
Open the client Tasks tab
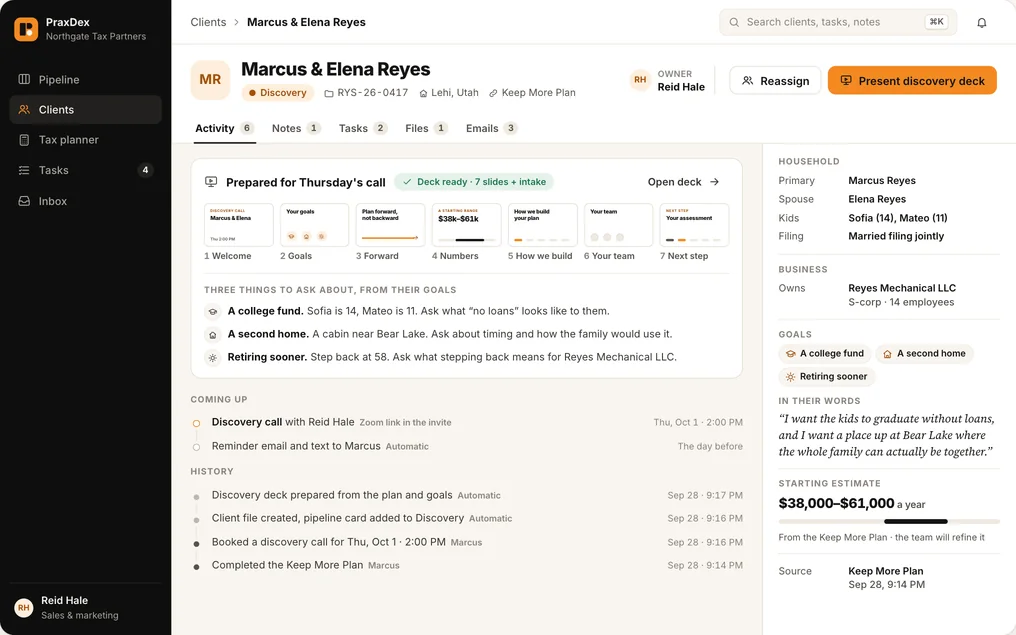363,128
